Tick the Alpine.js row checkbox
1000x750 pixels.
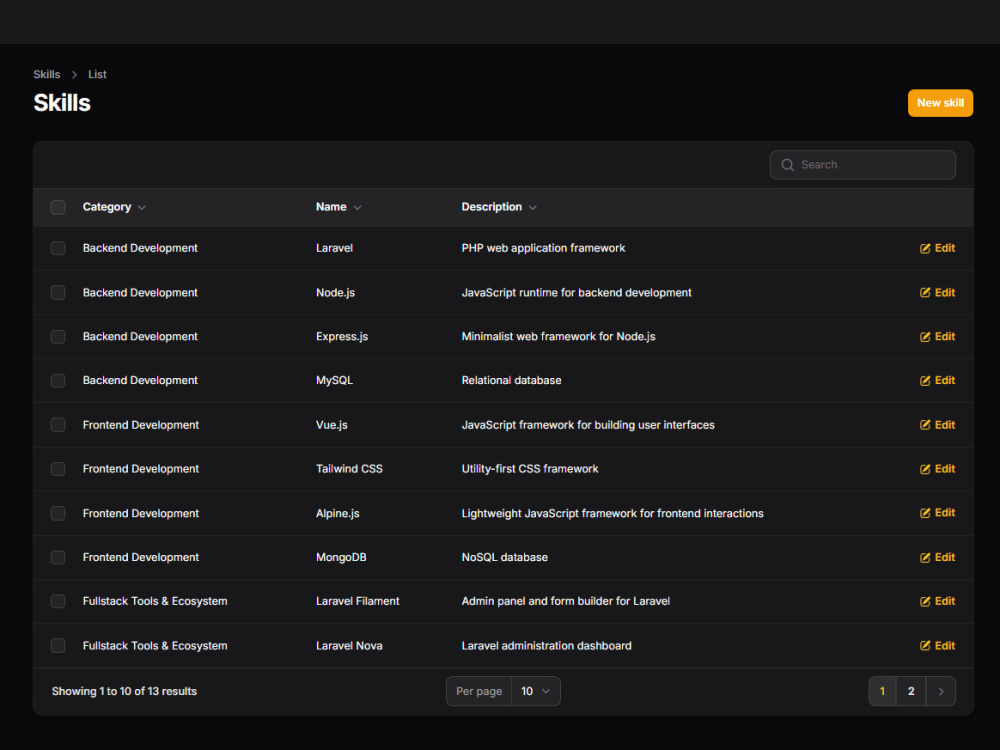58,513
